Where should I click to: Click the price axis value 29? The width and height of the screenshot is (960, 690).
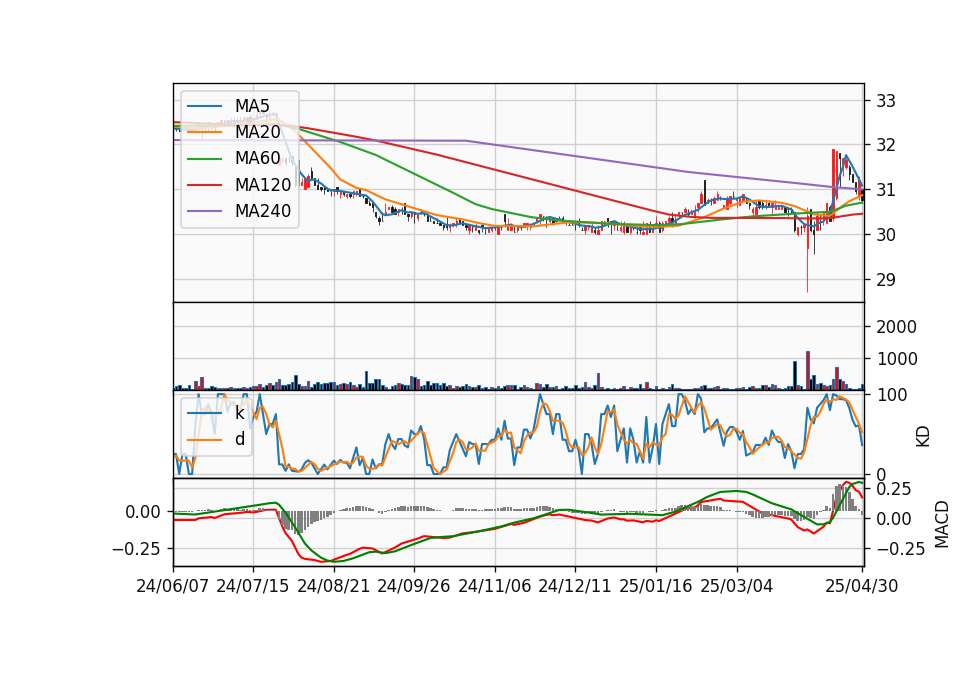[x=886, y=280]
